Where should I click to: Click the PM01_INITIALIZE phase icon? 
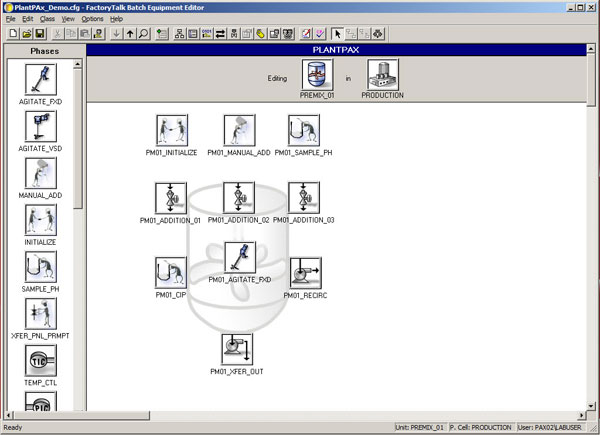click(172, 130)
